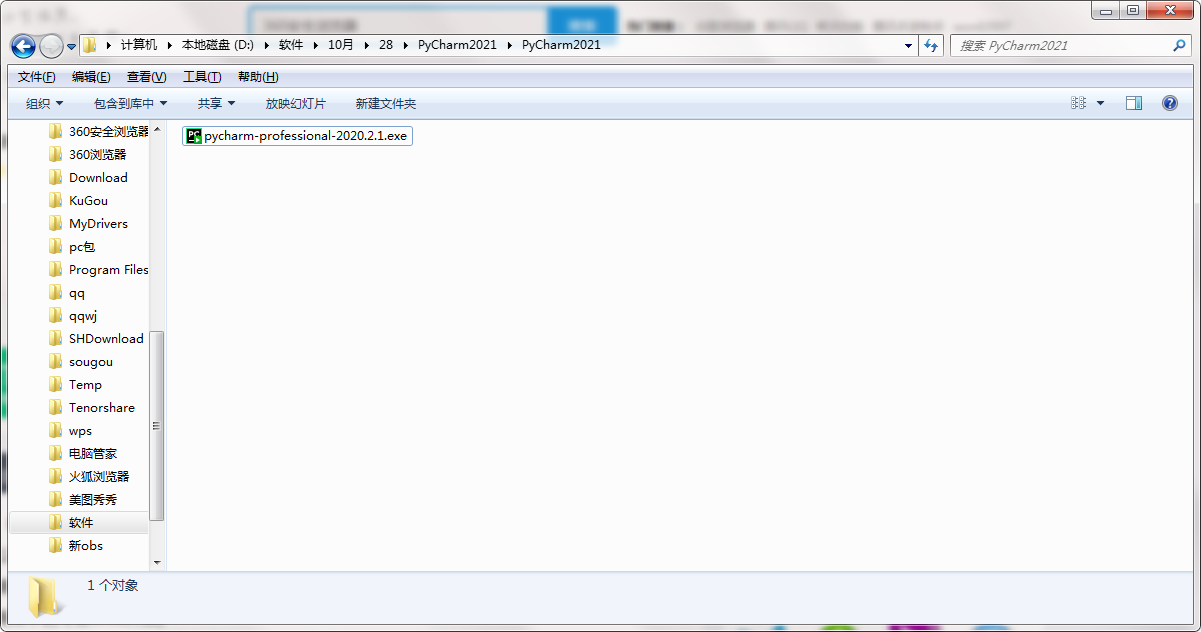1201x632 pixels.
Task: Open the 帮助(H) menu
Action: coord(258,77)
